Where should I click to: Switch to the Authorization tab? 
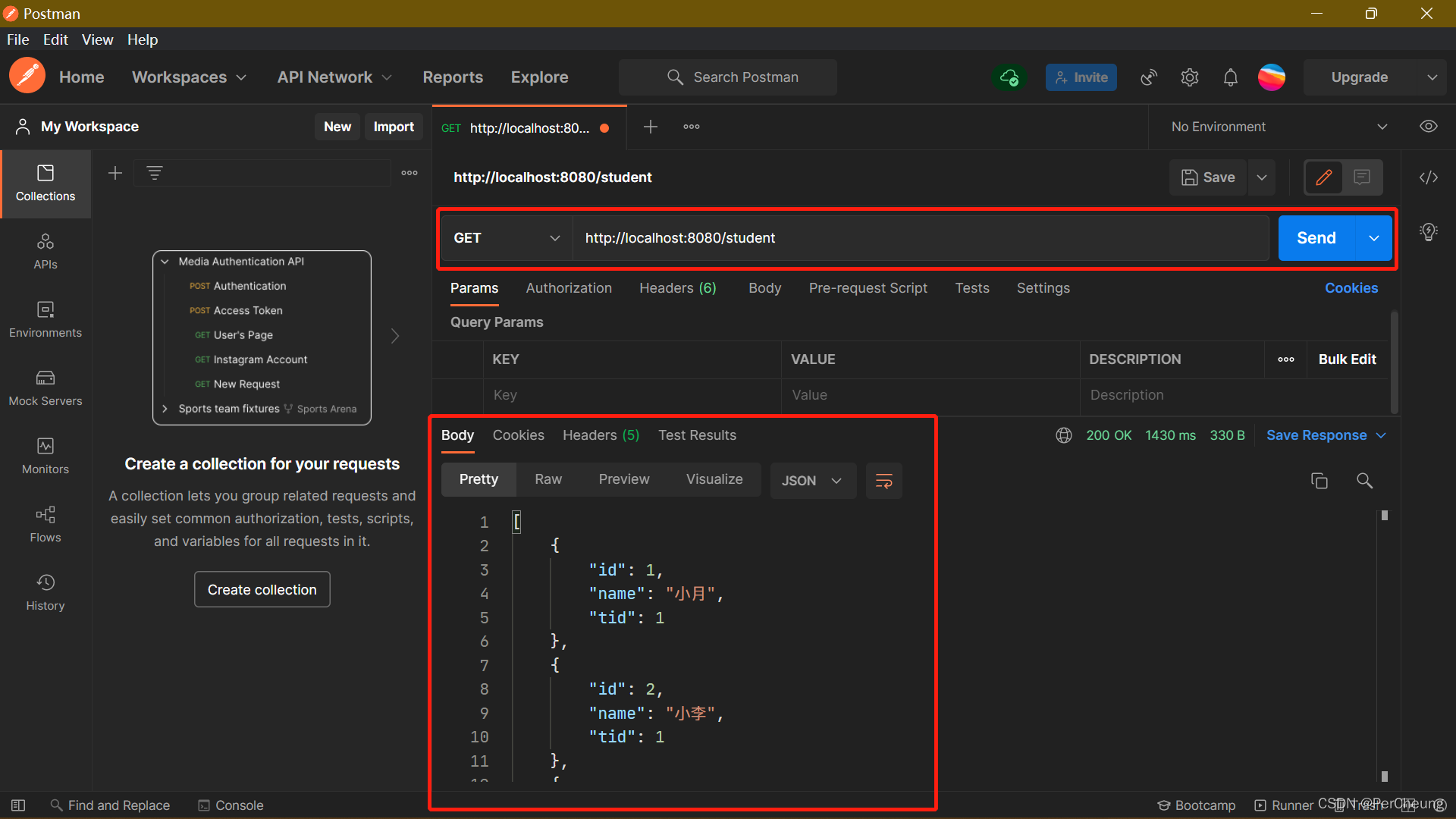coord(569,288)
